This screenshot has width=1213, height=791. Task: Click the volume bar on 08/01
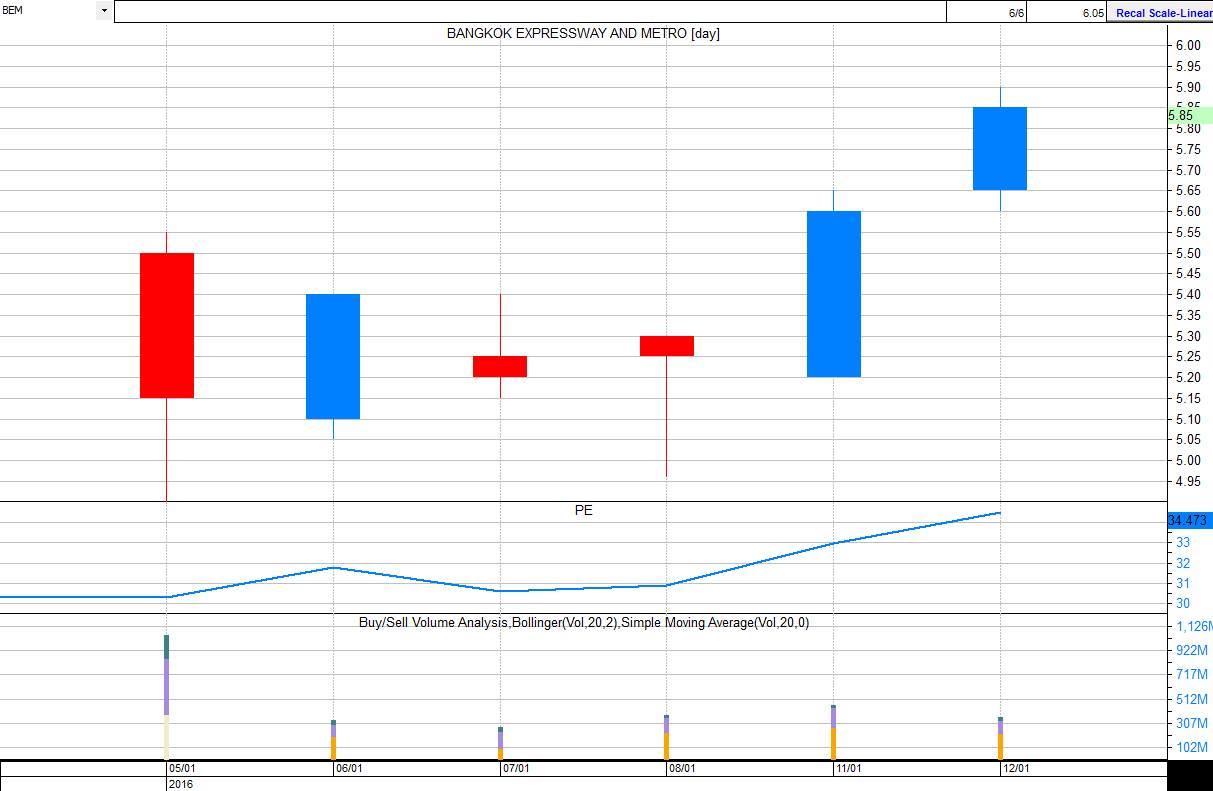tap(667, 737)
